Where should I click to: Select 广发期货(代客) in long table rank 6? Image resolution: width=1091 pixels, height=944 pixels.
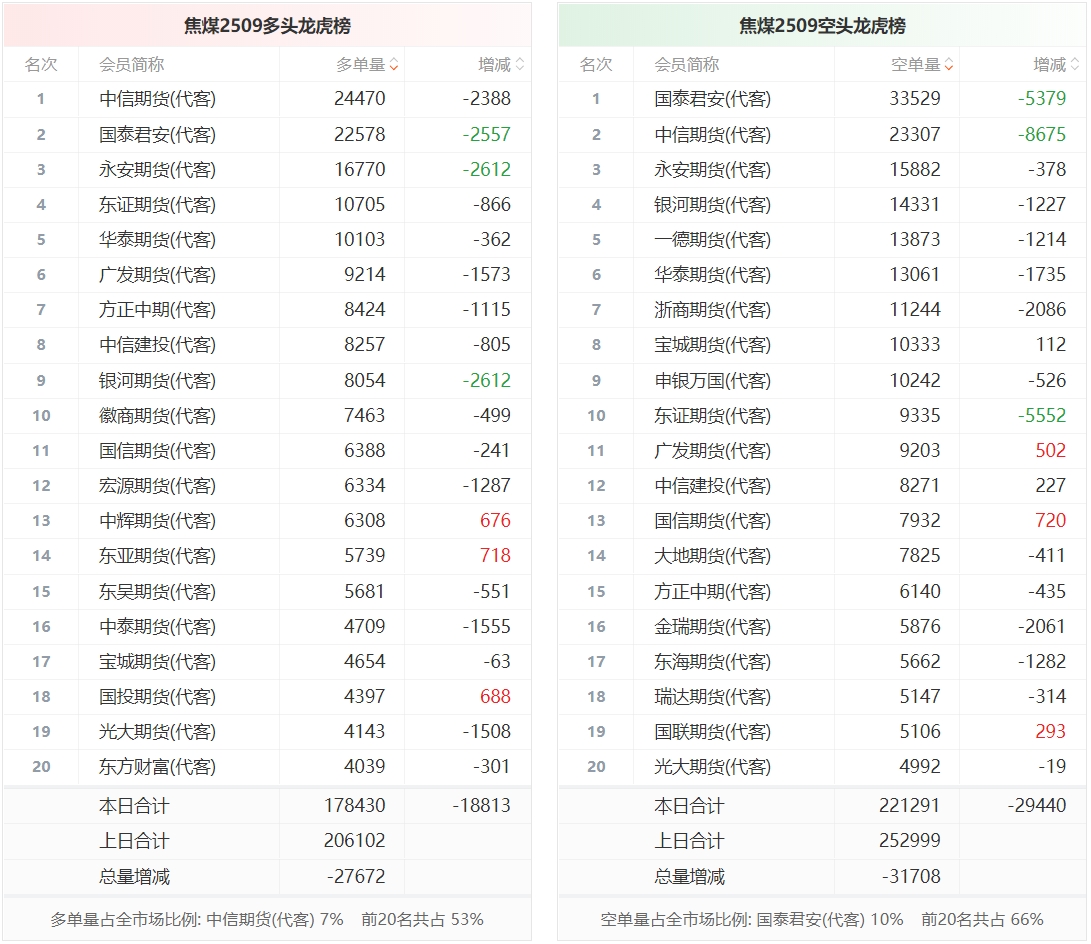[157, 275]
